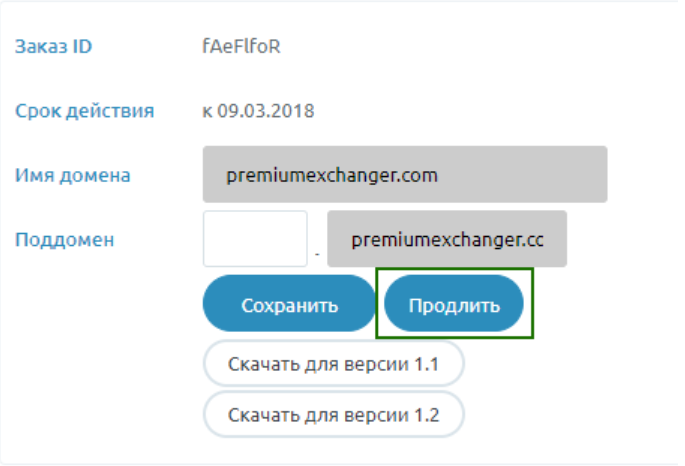685x466 pixels.
Task: Click the Срок действия label
Action: pyautogui.click(x=85, y=110)
